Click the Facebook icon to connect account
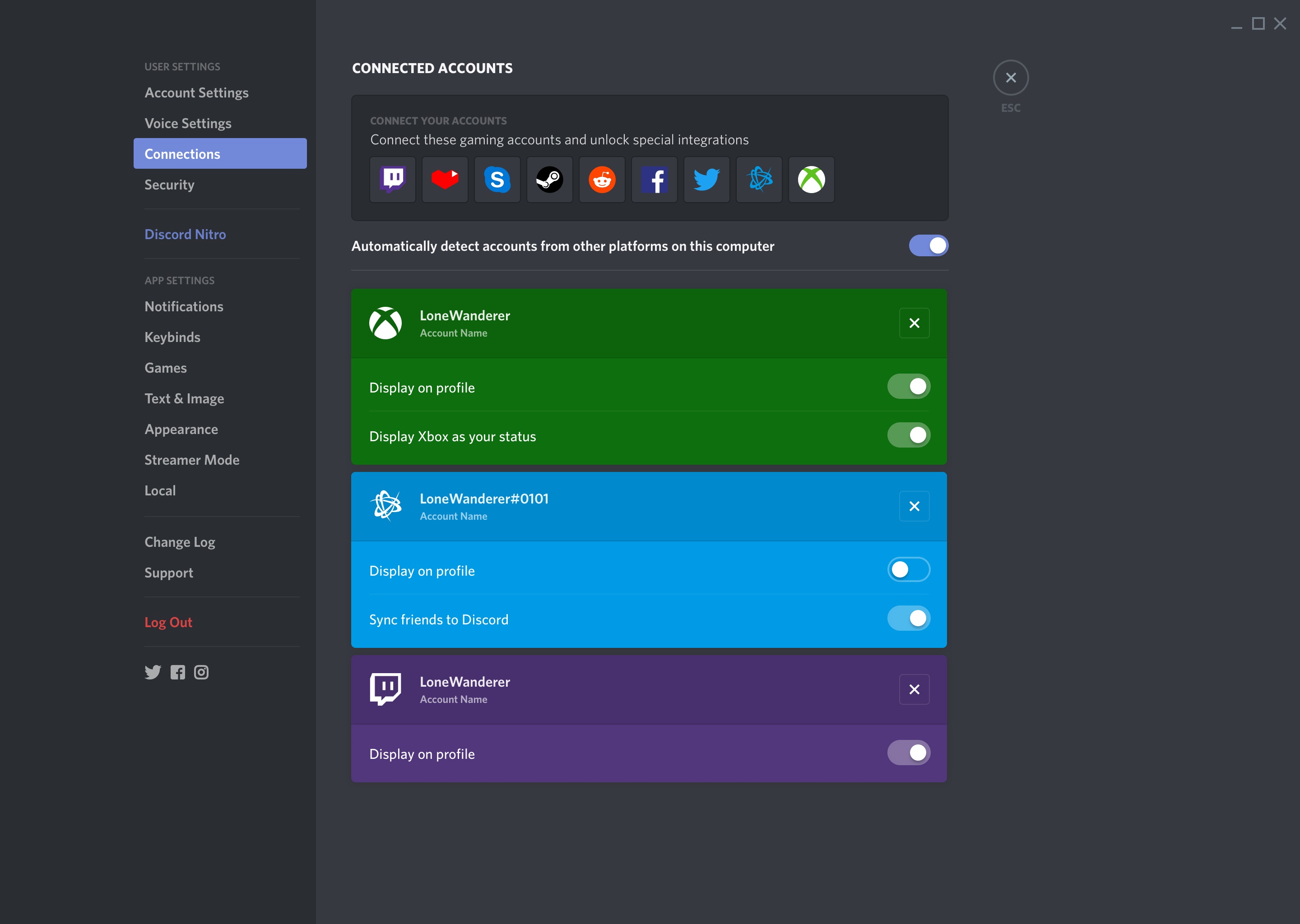Screen dimensions: 1300x924 655,179
